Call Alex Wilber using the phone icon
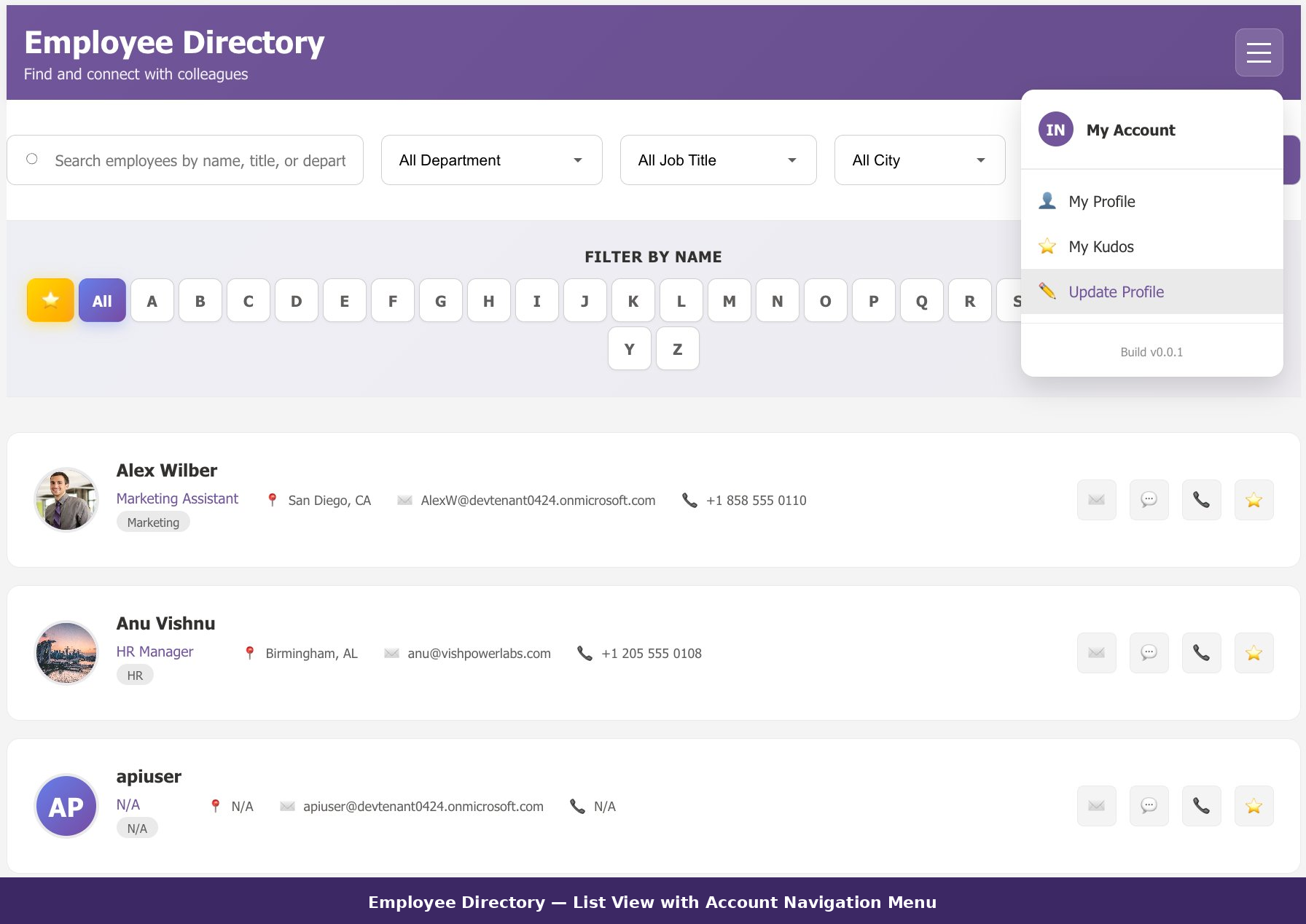Viewport: 1306px width, 924px height. coord(1201,500)
